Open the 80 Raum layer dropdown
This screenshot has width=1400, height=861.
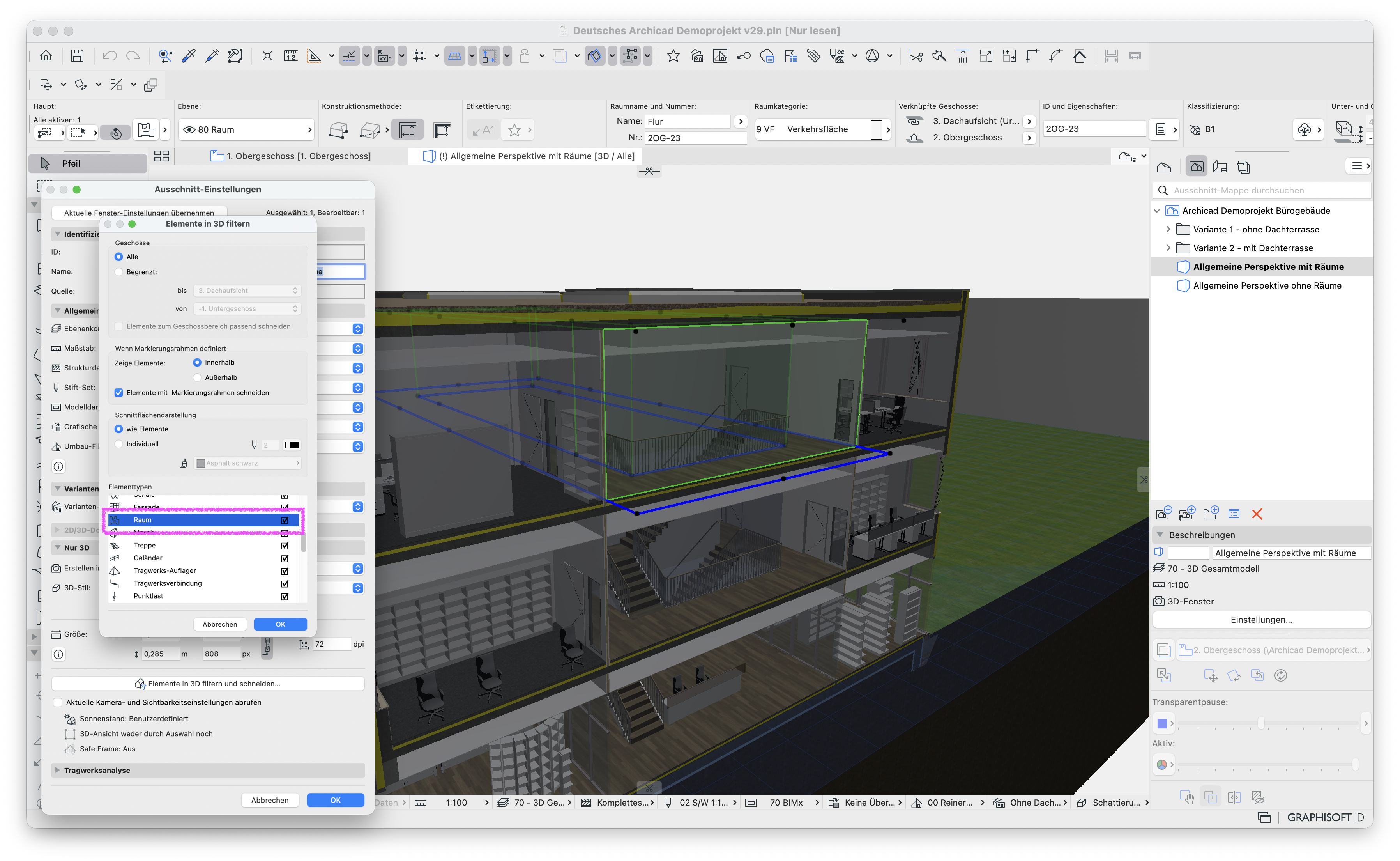(247, 130)
